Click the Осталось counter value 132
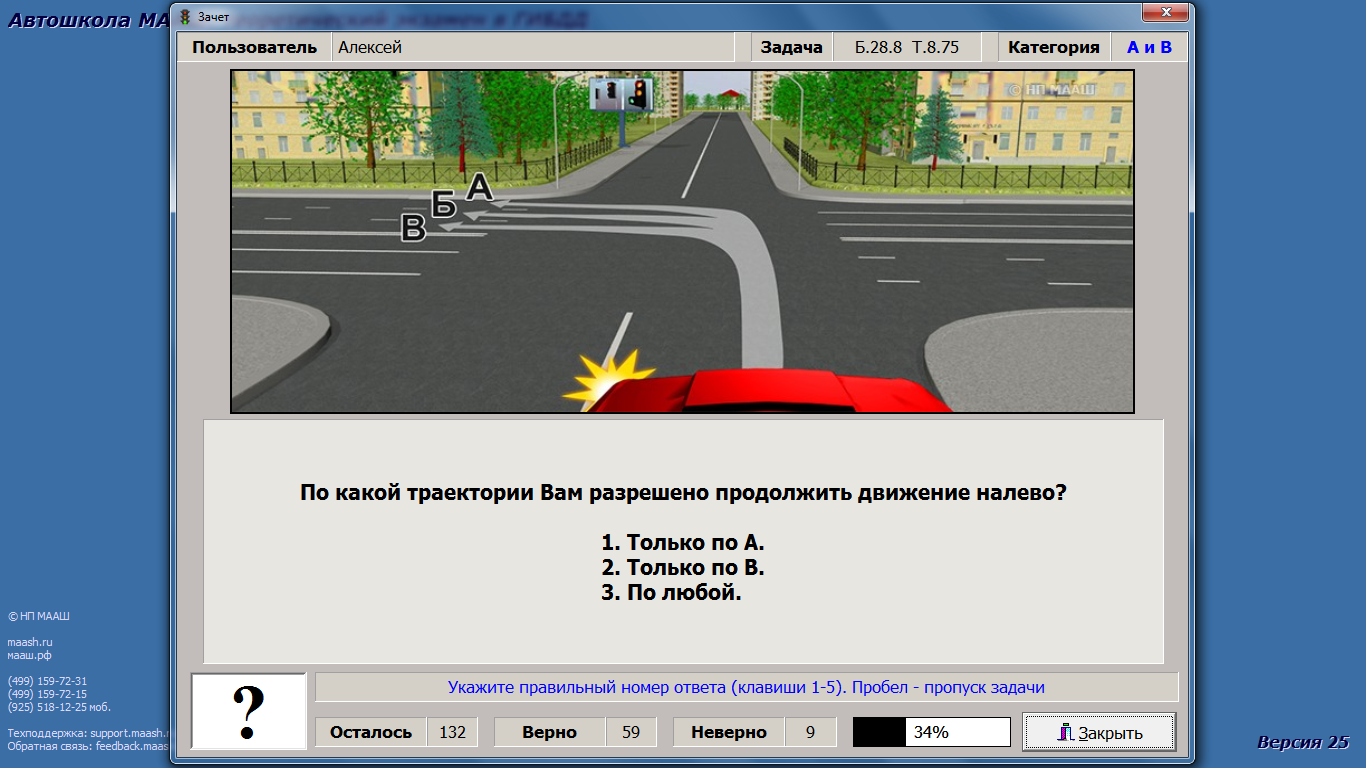This screenshot has height=768, width=1366. pos(452,732)
